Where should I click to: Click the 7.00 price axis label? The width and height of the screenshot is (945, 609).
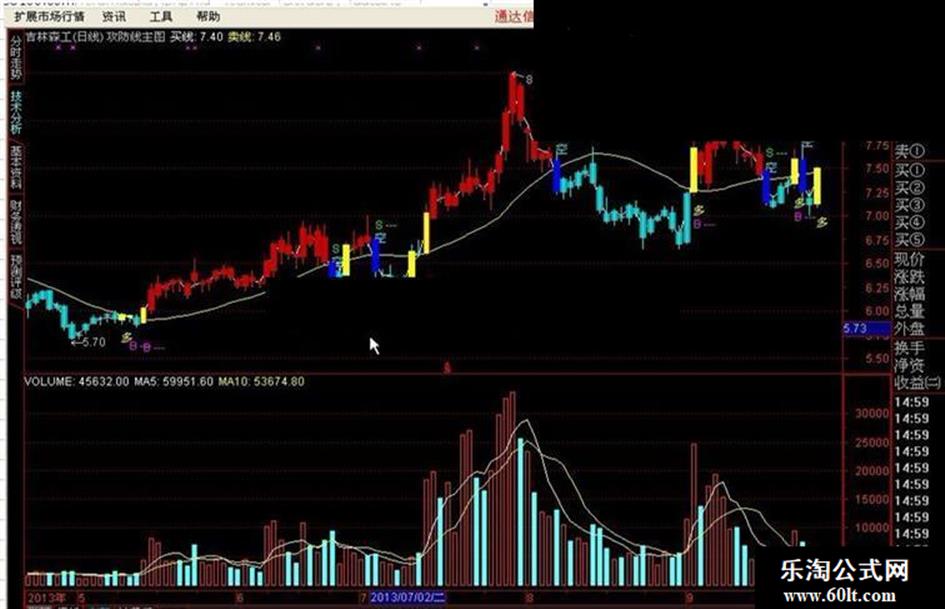click(878, 216)
